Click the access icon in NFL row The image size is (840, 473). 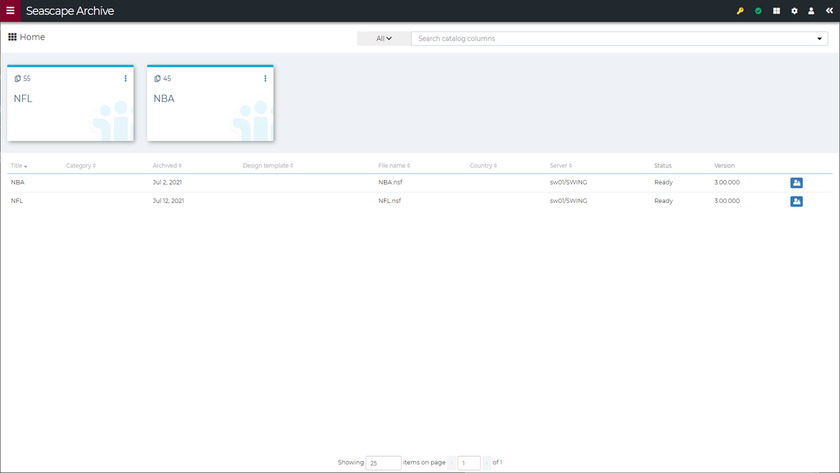pyautogui.click(x=796, y=201)
